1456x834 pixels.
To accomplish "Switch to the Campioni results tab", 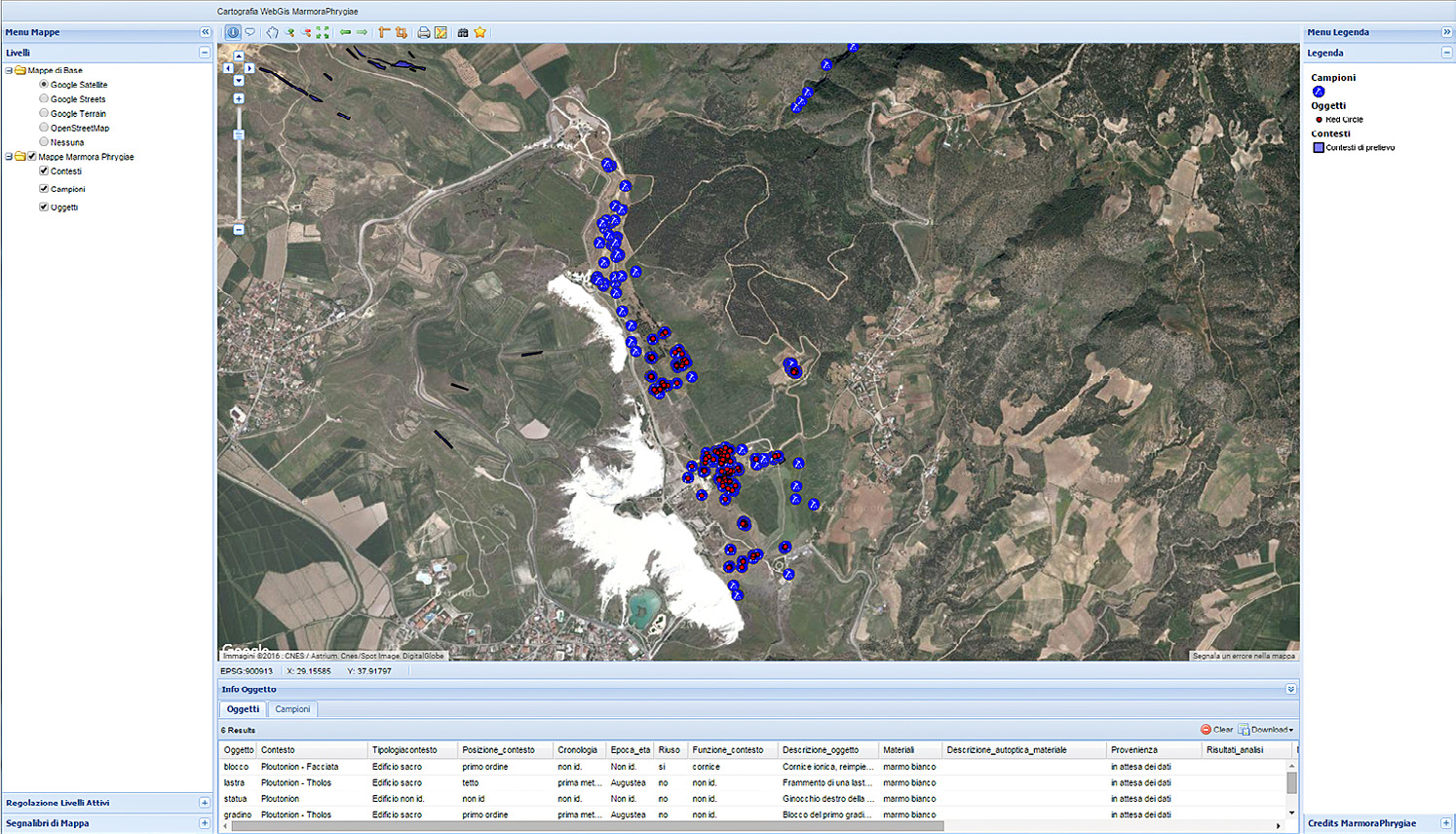I will [292, 709].
